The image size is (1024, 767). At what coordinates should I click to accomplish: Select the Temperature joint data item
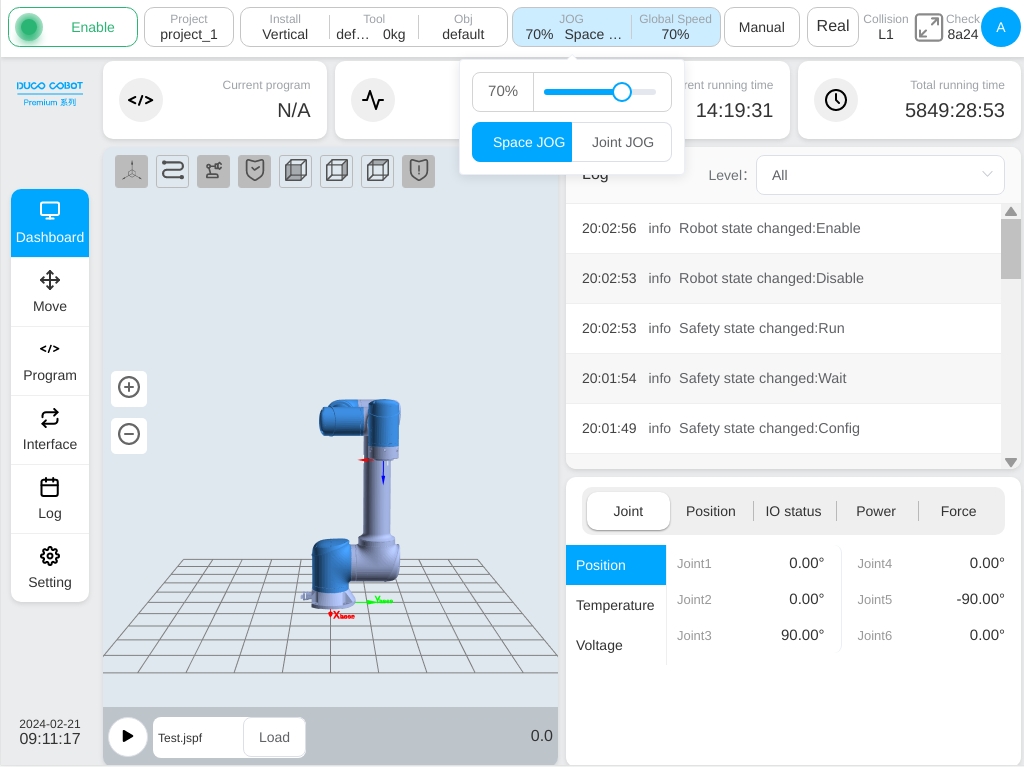(616, 606)
